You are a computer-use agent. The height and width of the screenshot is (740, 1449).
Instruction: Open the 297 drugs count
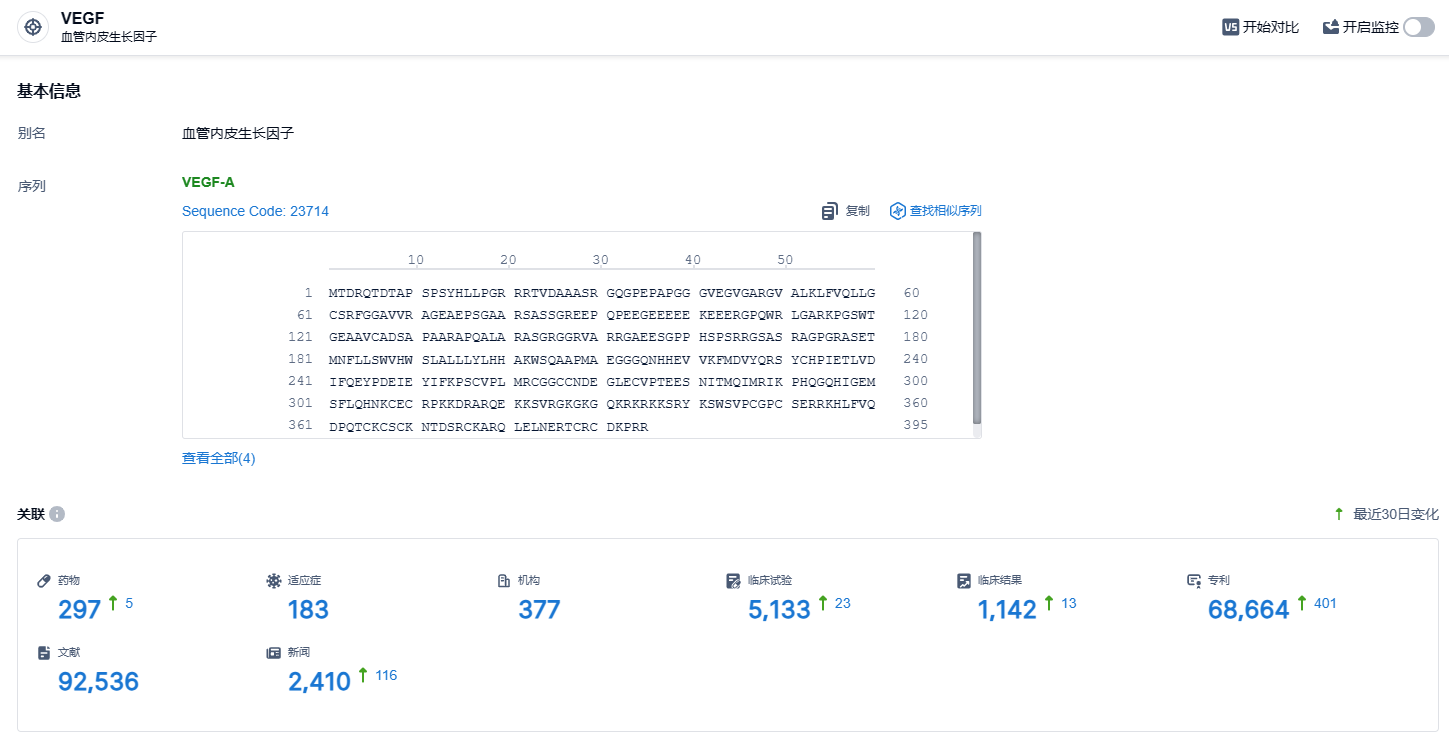click(80, 609)
